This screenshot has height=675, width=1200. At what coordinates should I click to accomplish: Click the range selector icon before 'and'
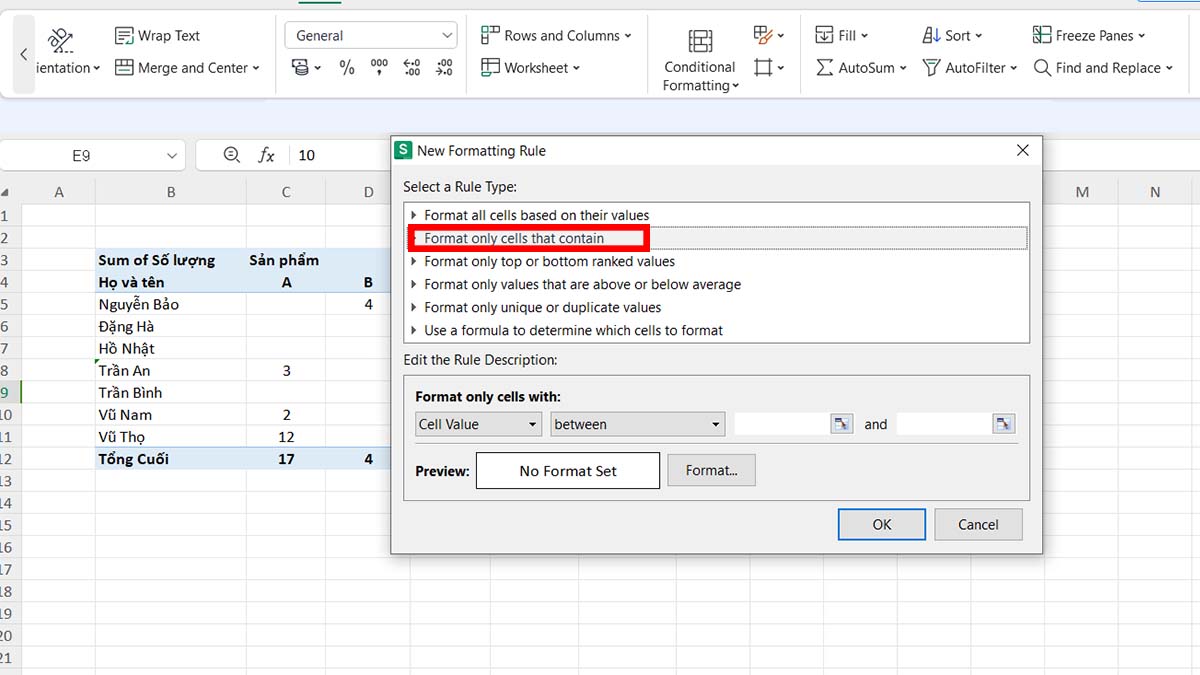pyautogui.click(x=842, y=424)
